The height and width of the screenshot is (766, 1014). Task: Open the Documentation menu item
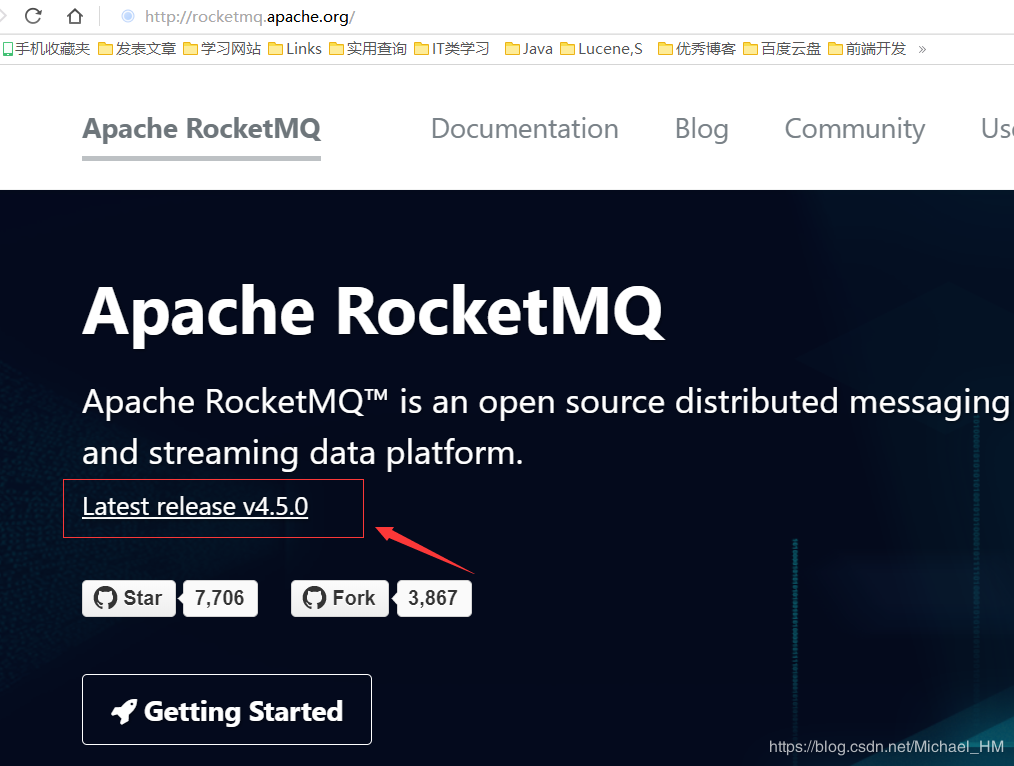(x=524, y=129)
